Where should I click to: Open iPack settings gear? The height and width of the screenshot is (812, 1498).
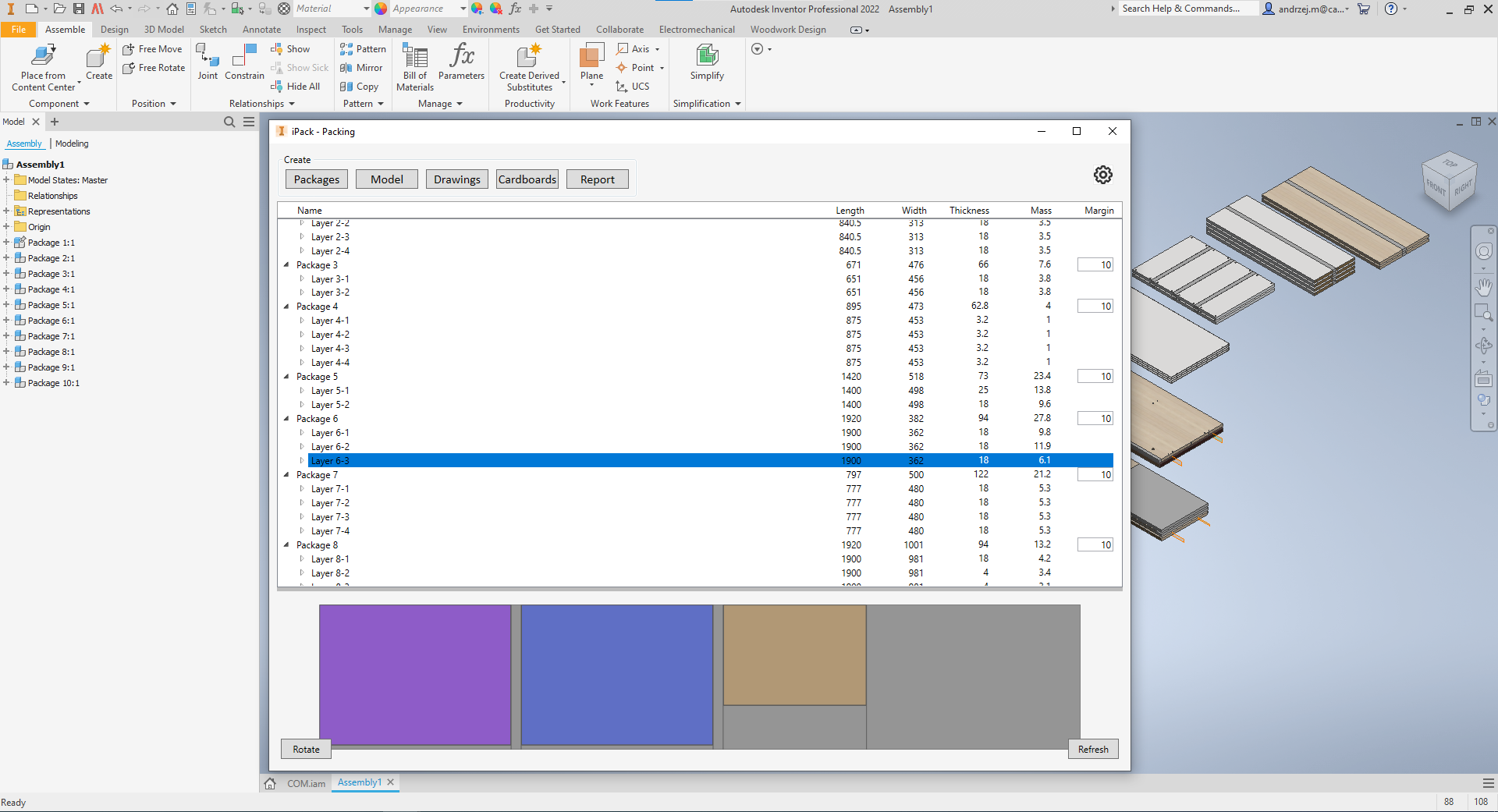(1102, 175)
